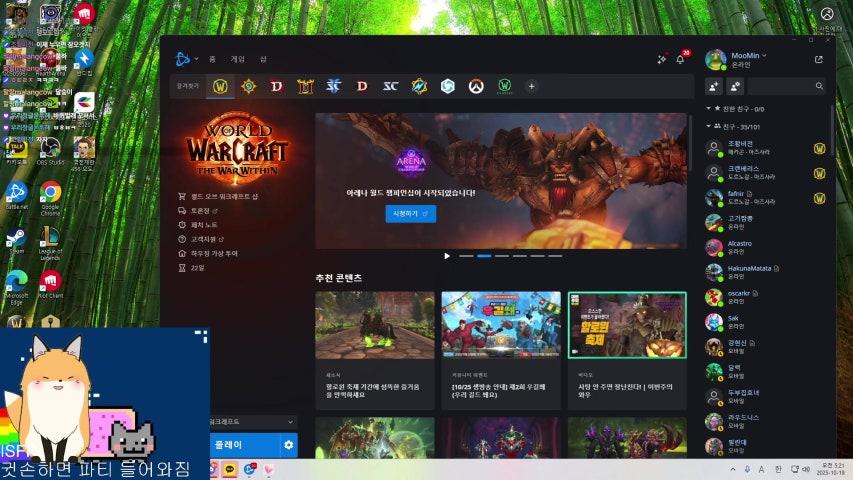This screenshot has width=853, height=480.
Task: Open OBS Studio desktop shortcut
Action: (50, 151)
